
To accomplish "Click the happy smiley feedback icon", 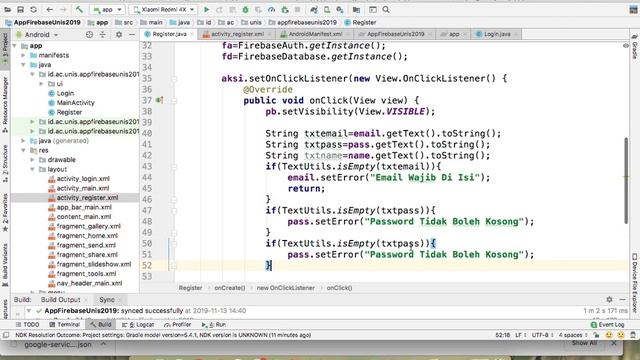I will tap(609, 335).
